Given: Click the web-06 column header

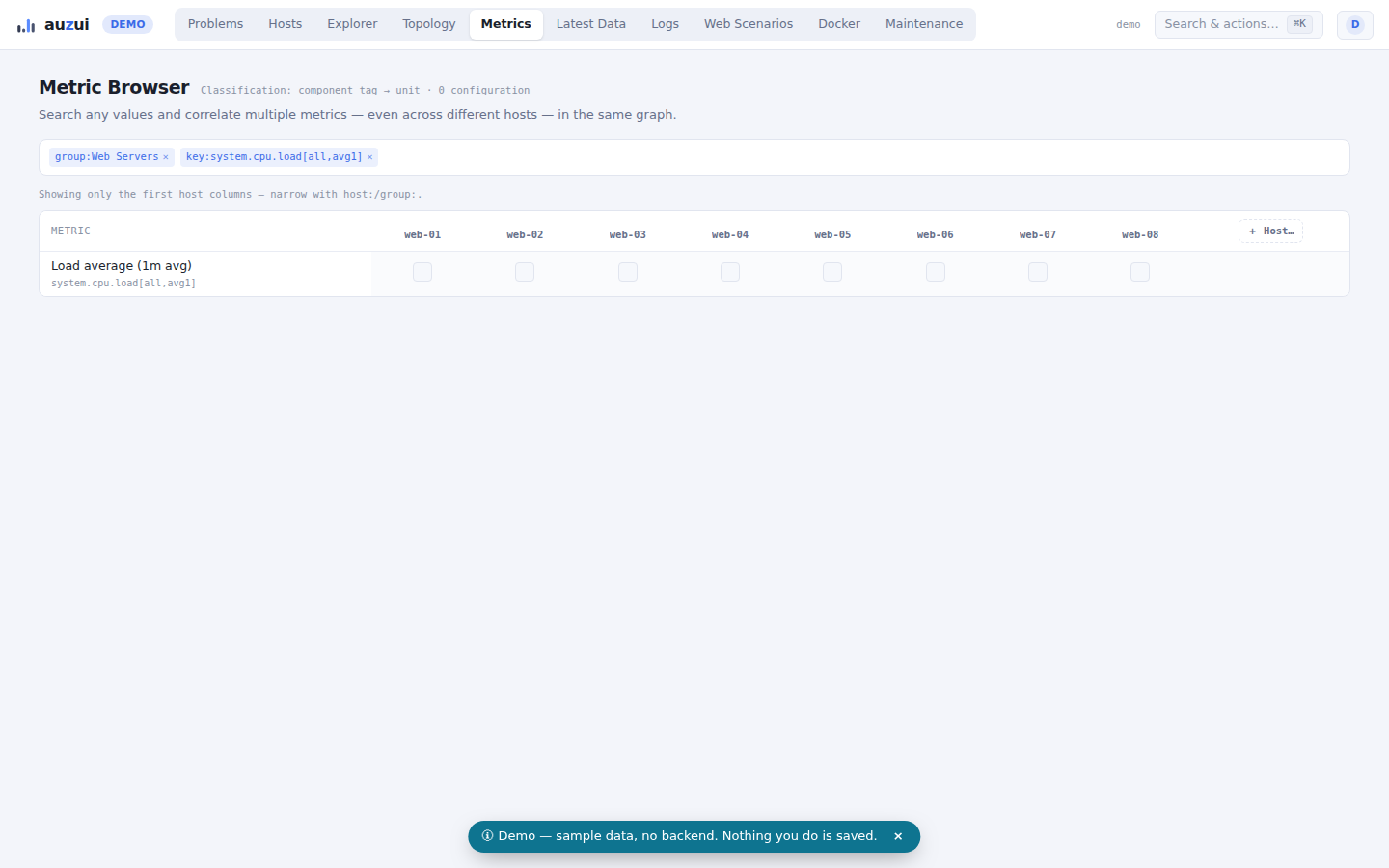Looking at the screenshot, I should 936,234.
